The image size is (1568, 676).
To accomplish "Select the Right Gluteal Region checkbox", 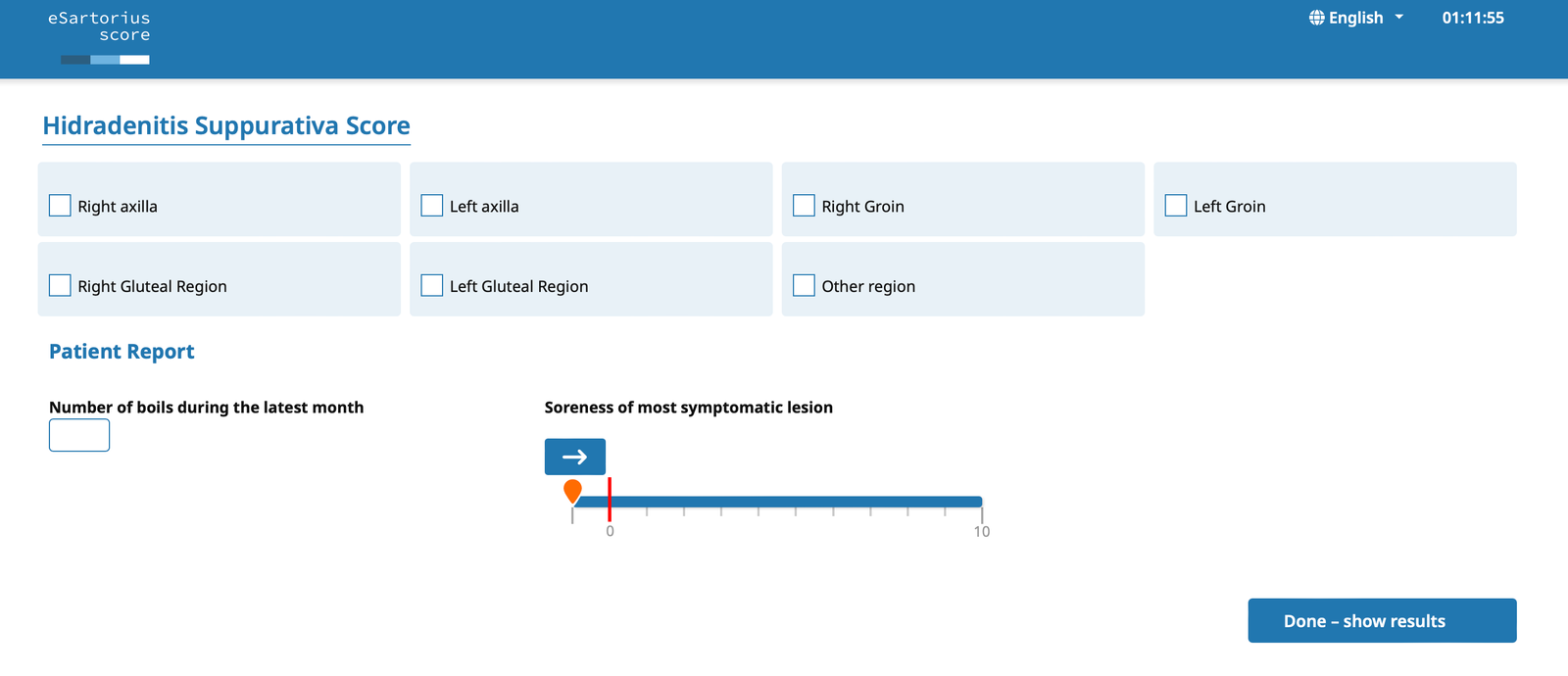I will 60,285.
